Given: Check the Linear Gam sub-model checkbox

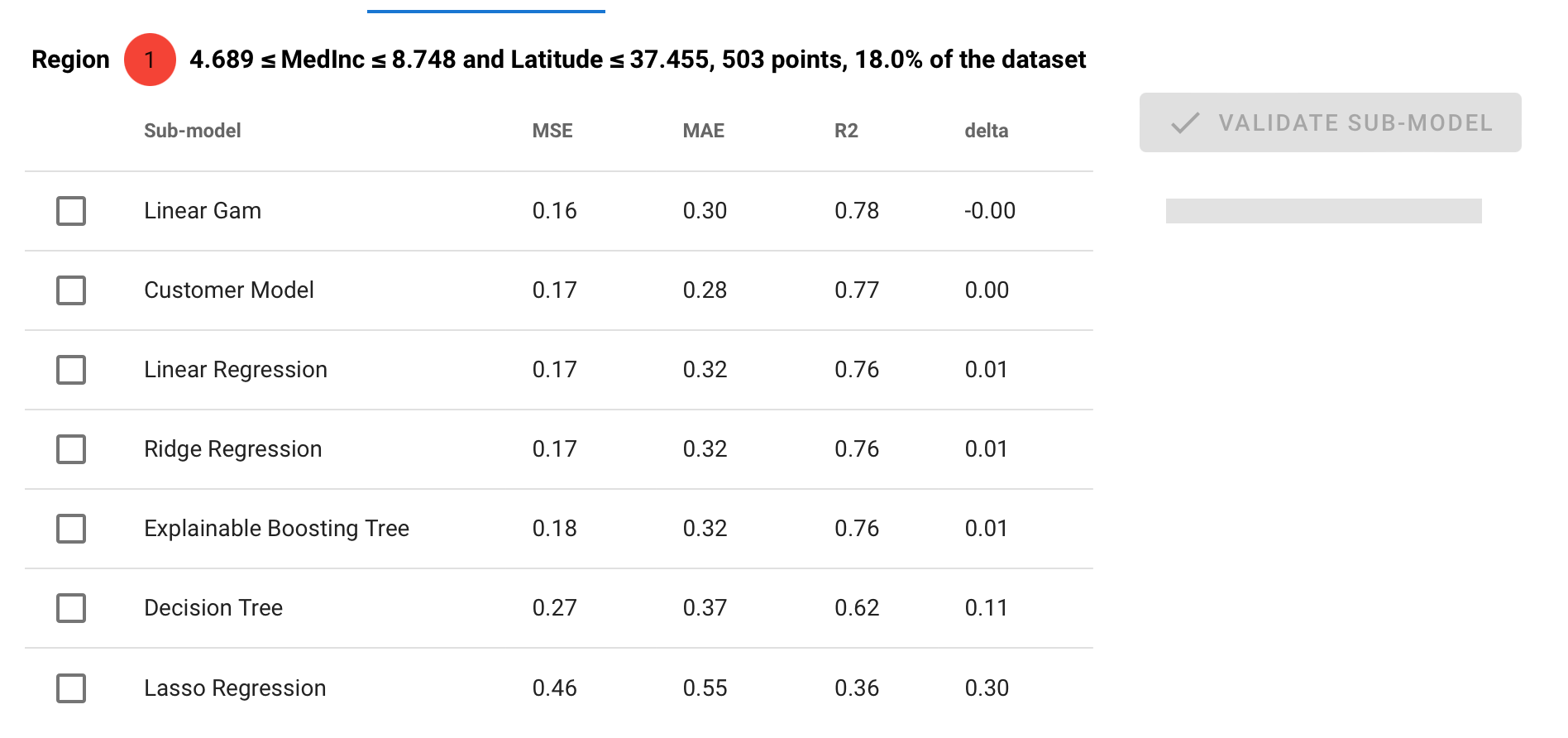Looking at the screenshot, I should pyautogui.click(x=71, y=211).
